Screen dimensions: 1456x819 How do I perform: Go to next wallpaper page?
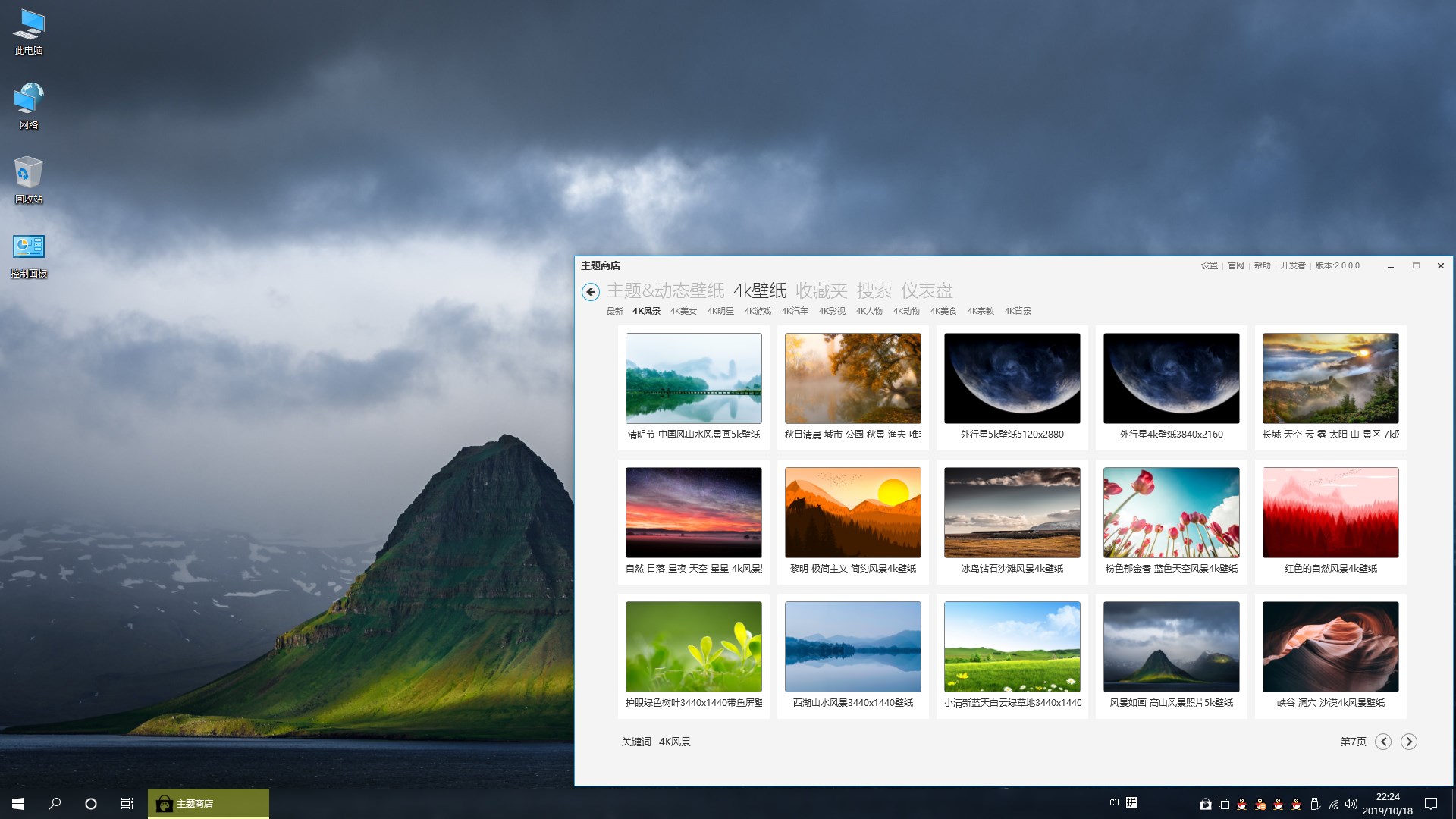tap(1408, 742)
